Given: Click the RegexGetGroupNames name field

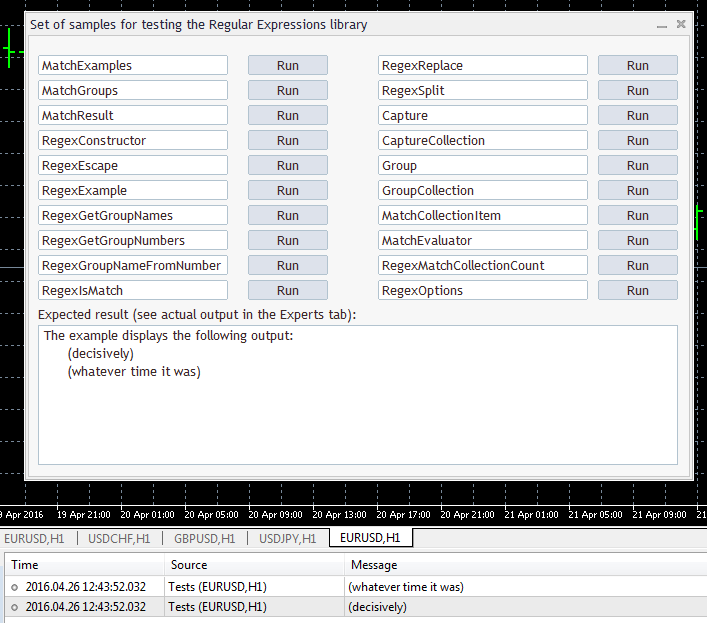Looking at the screenshot, I should point(133,215).
